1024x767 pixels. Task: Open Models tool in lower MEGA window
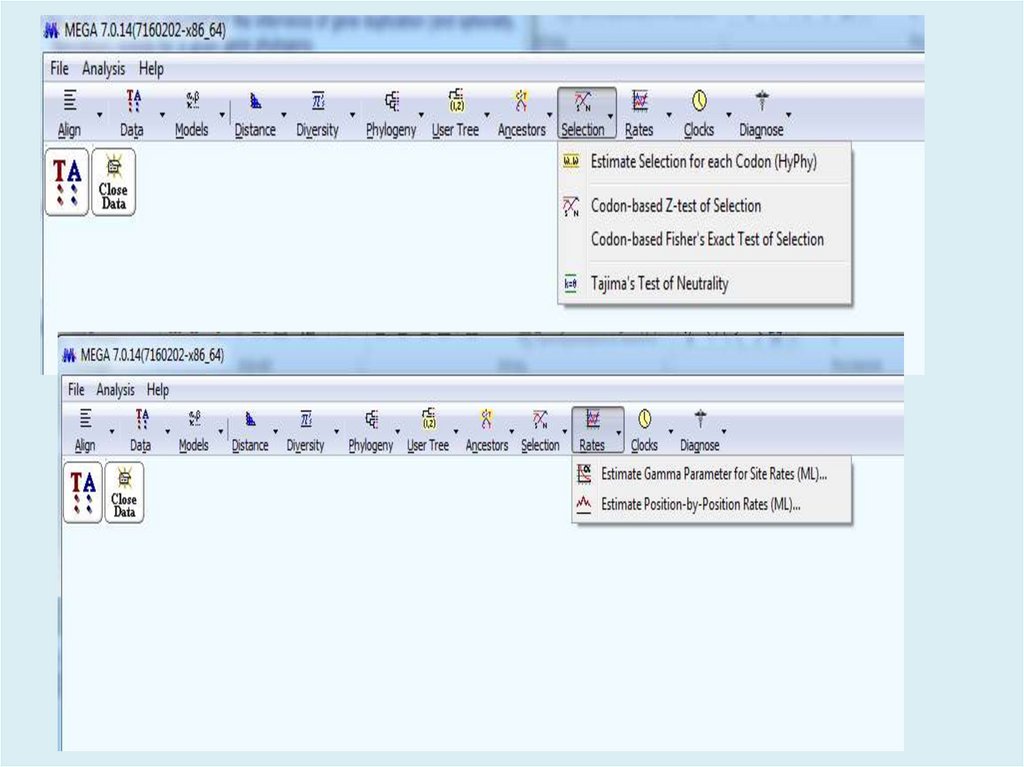(194, 431)
